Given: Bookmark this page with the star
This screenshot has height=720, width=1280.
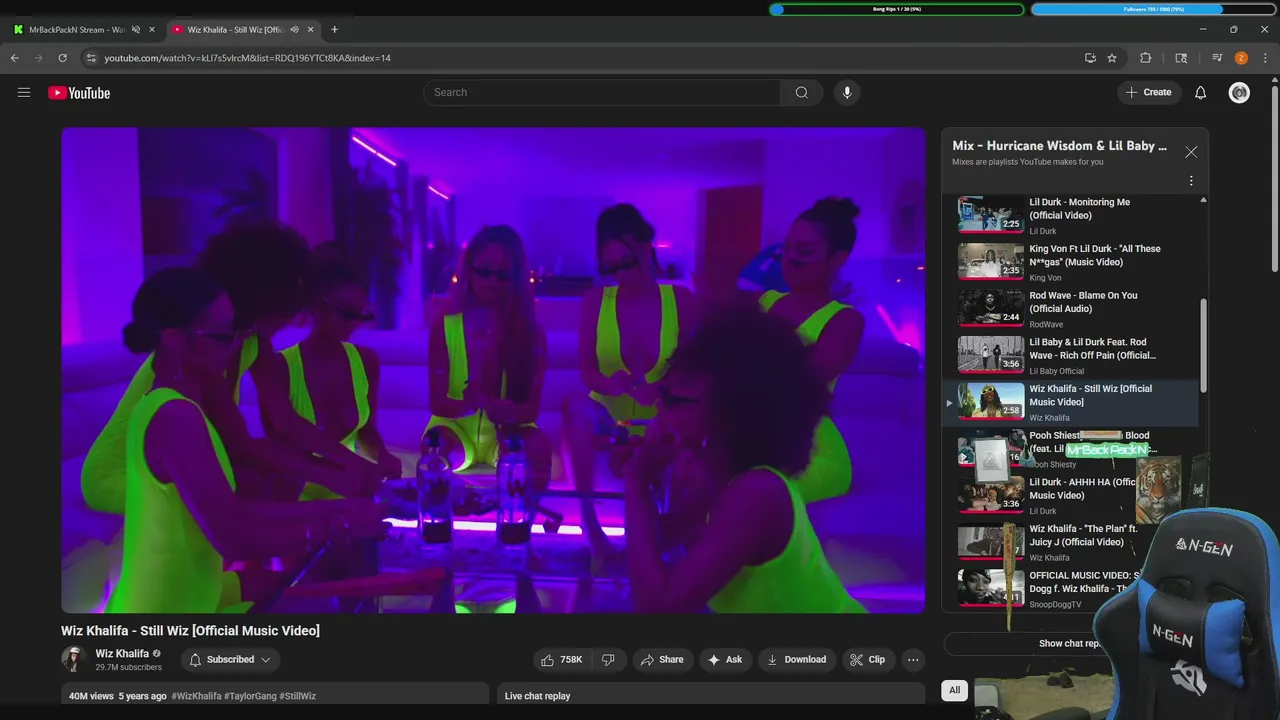Looking at the screenshot, I should pos(1112,58).
